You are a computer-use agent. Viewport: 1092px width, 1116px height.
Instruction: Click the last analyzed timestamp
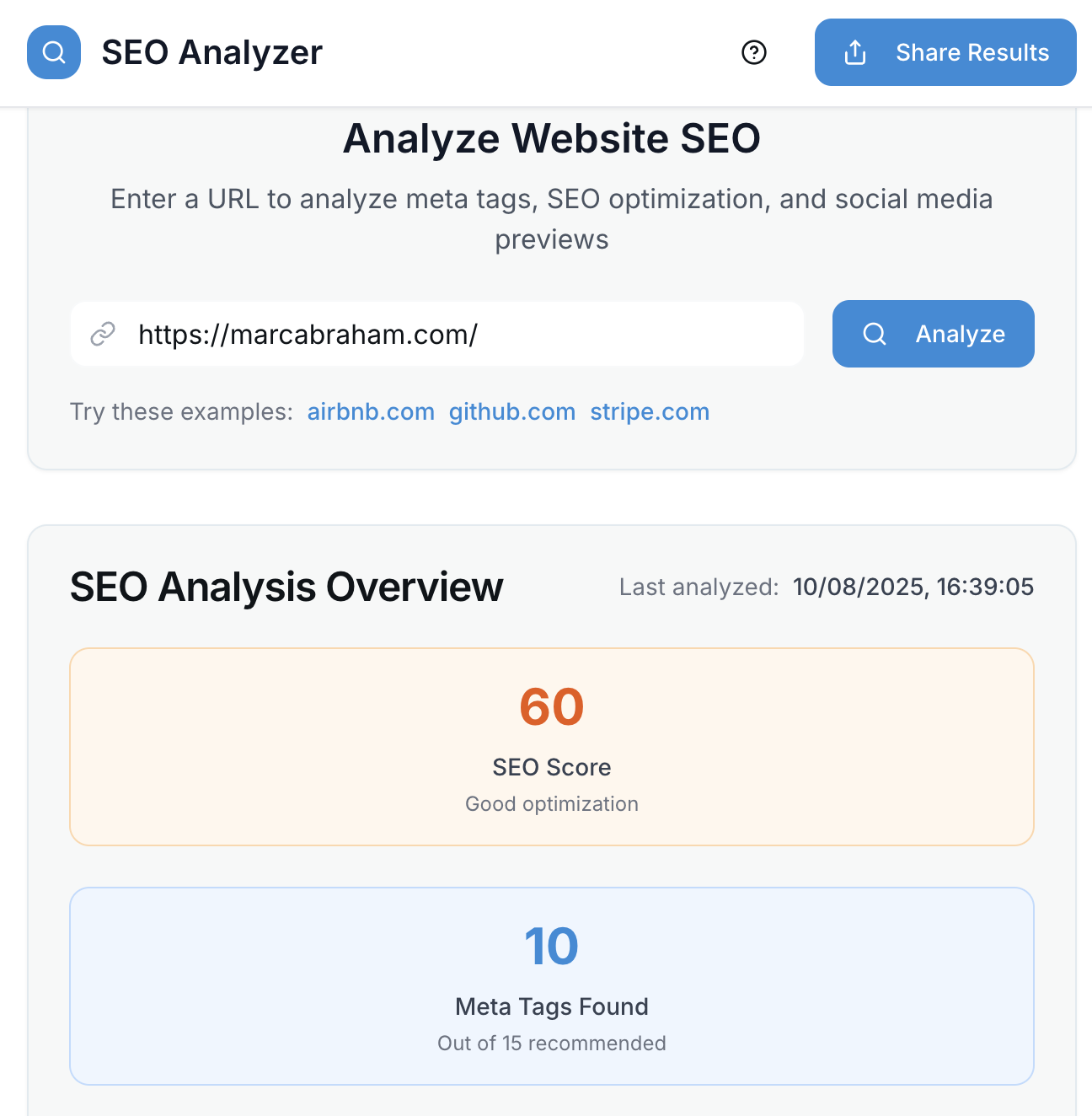click(x=913, y=587)
